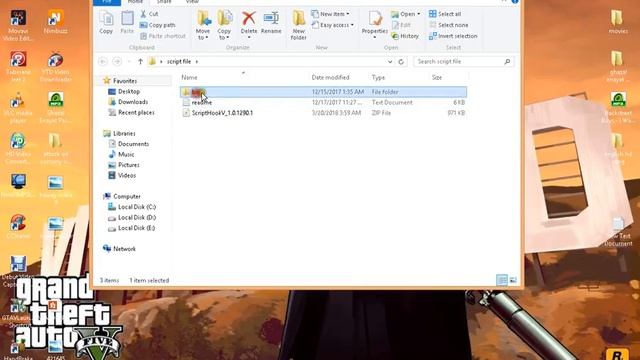Switch to the Home ribbon tab
The height and width of the screenshot is (360, 640).
135,2
